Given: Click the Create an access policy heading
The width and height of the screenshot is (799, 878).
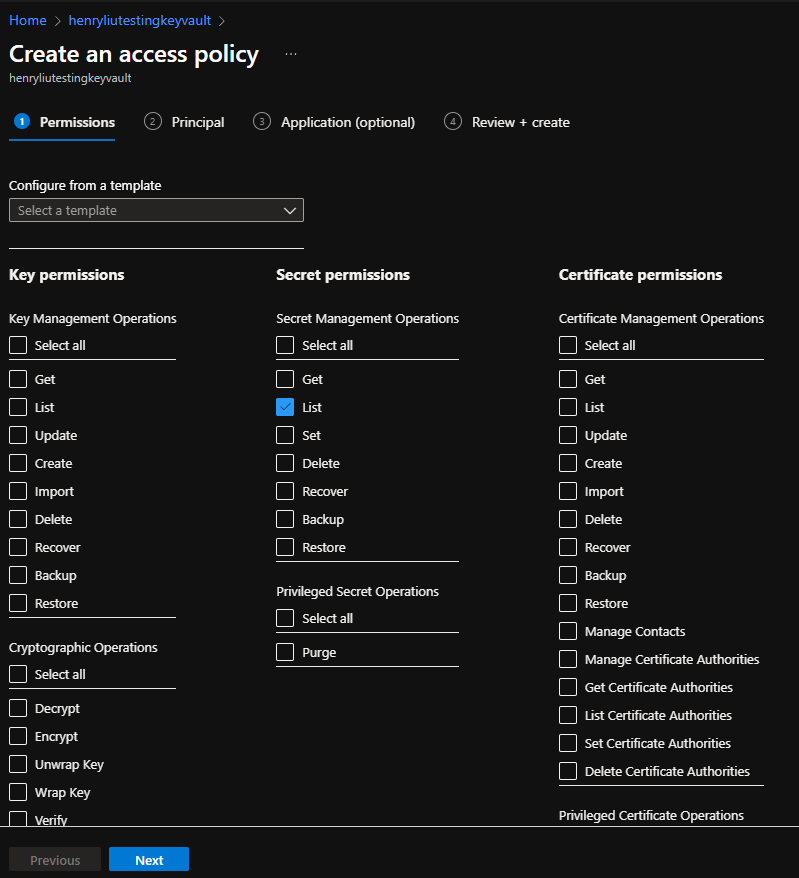Looking at the screenshot, I should [x=134, y=54].
